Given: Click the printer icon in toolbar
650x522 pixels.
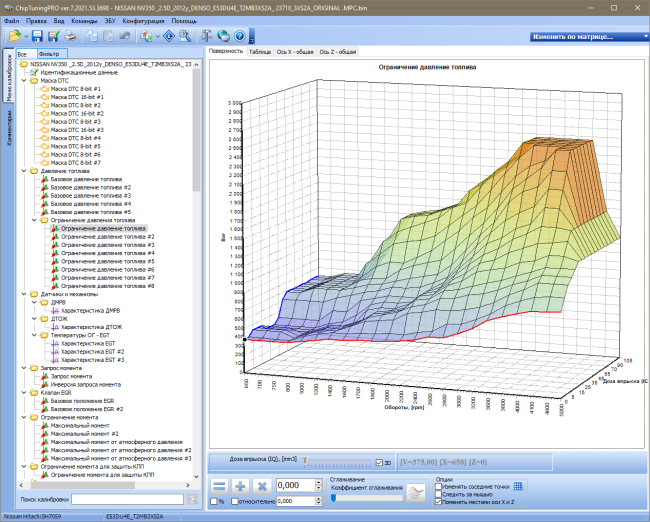Looking at the screenshot, I should click(x=70, y=36).
